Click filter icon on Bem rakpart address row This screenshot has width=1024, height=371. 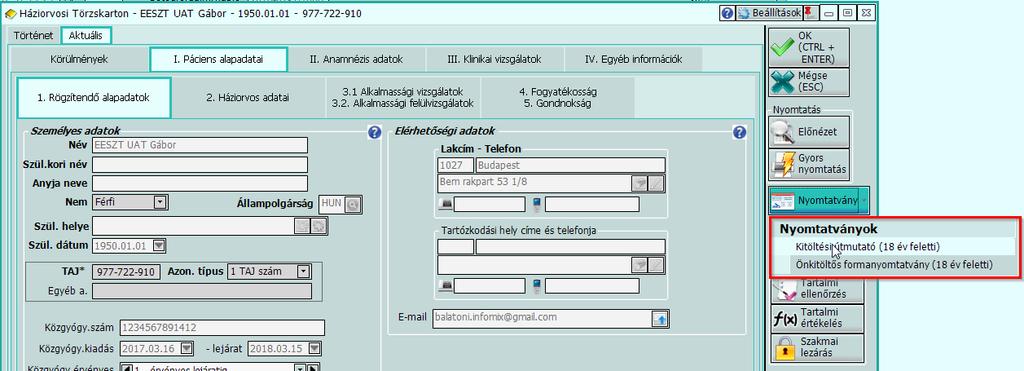639,184
